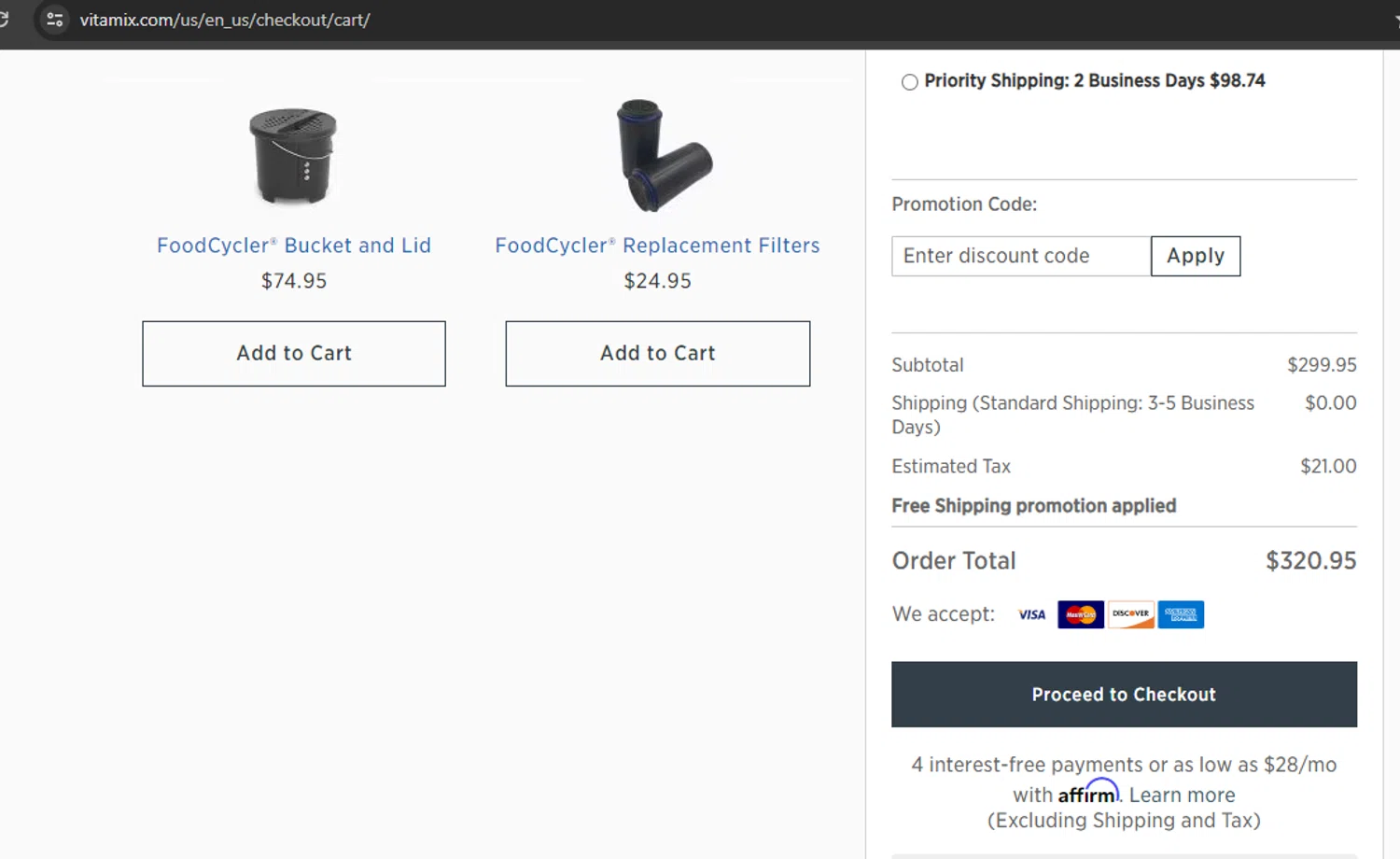Image resolution: width=1400 pixels, height=859 pixels.
Task: Click the Promotion Code label
Action: (x=964, y=204)
